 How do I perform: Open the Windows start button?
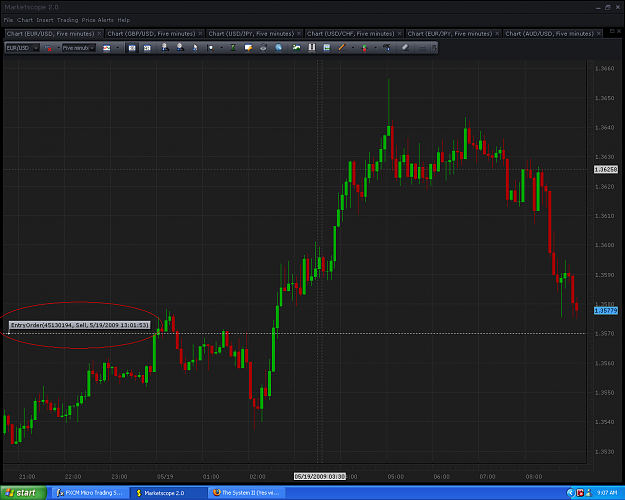click(x=23, y=493)
